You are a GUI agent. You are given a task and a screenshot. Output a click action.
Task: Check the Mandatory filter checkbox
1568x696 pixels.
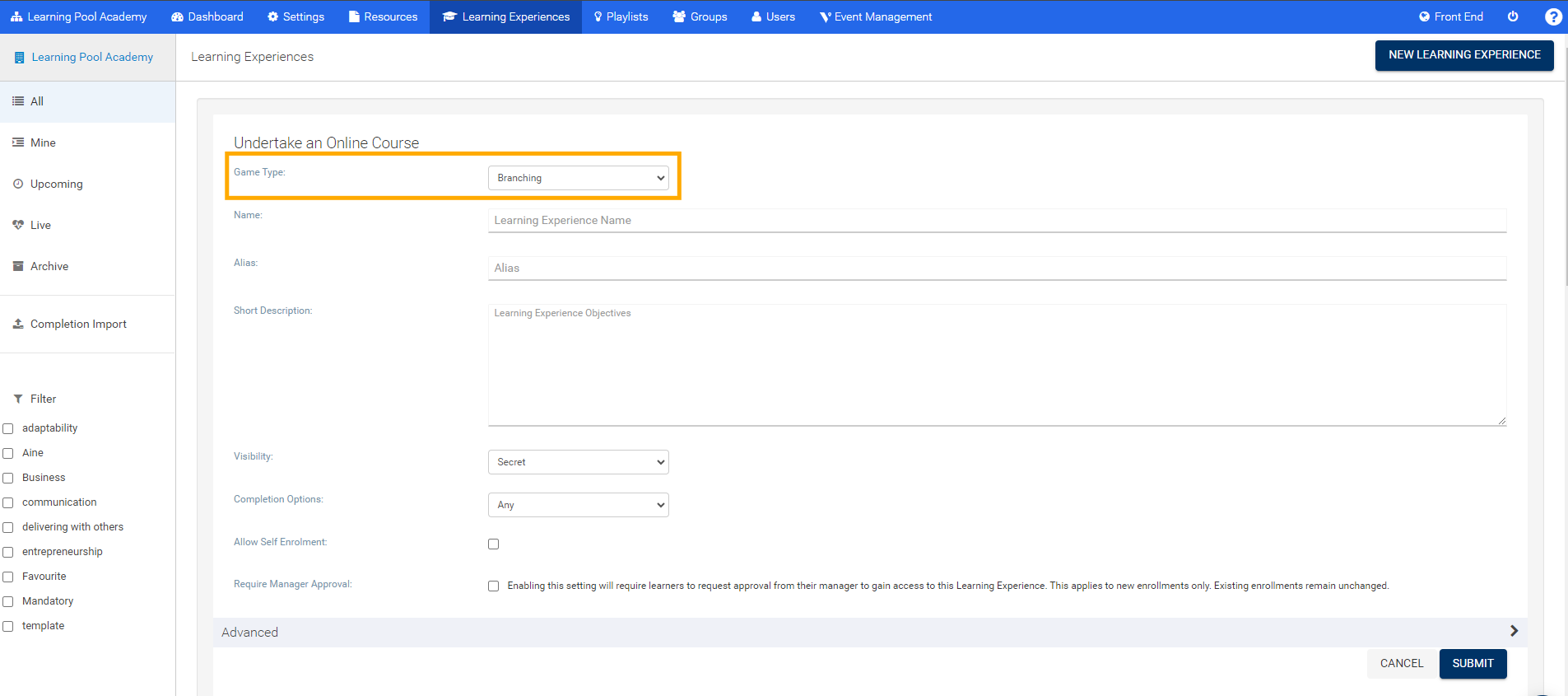8,601
